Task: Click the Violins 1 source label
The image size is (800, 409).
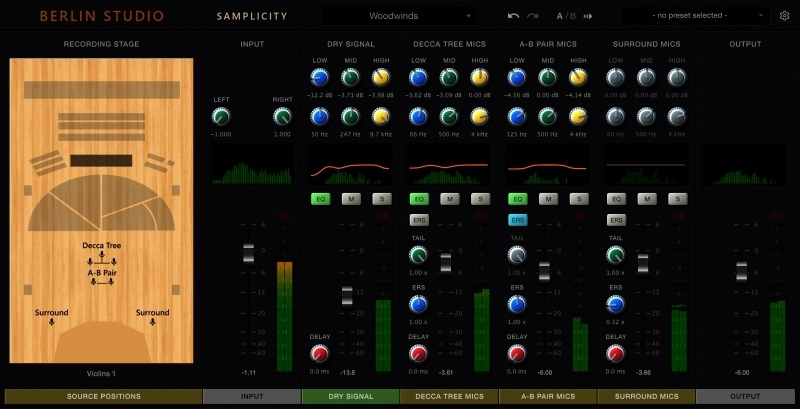Action: coord(101,374)
